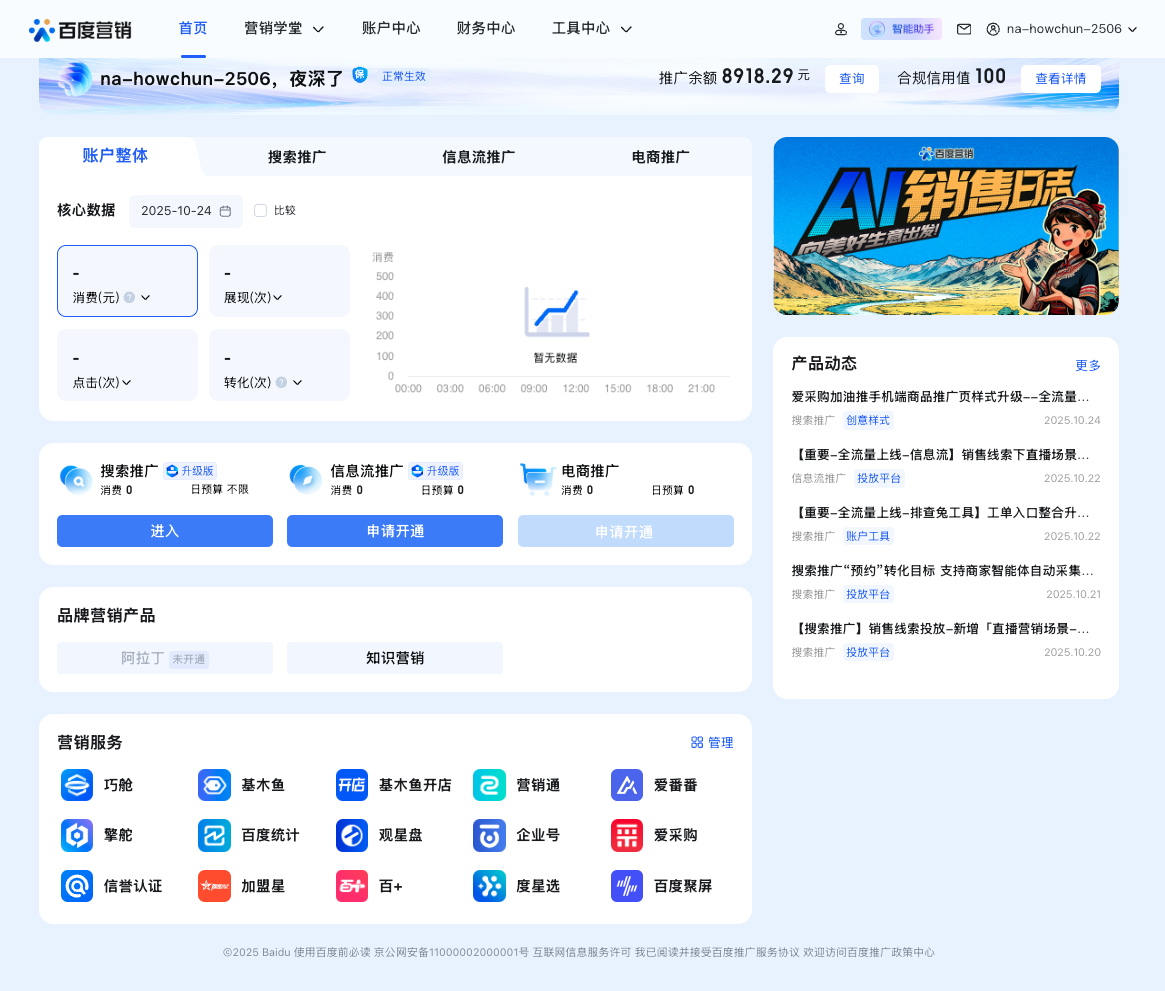Enable the 比较 comparison checkbox
Viewport: 1165px width, 991px height.
tap(260, 211)
